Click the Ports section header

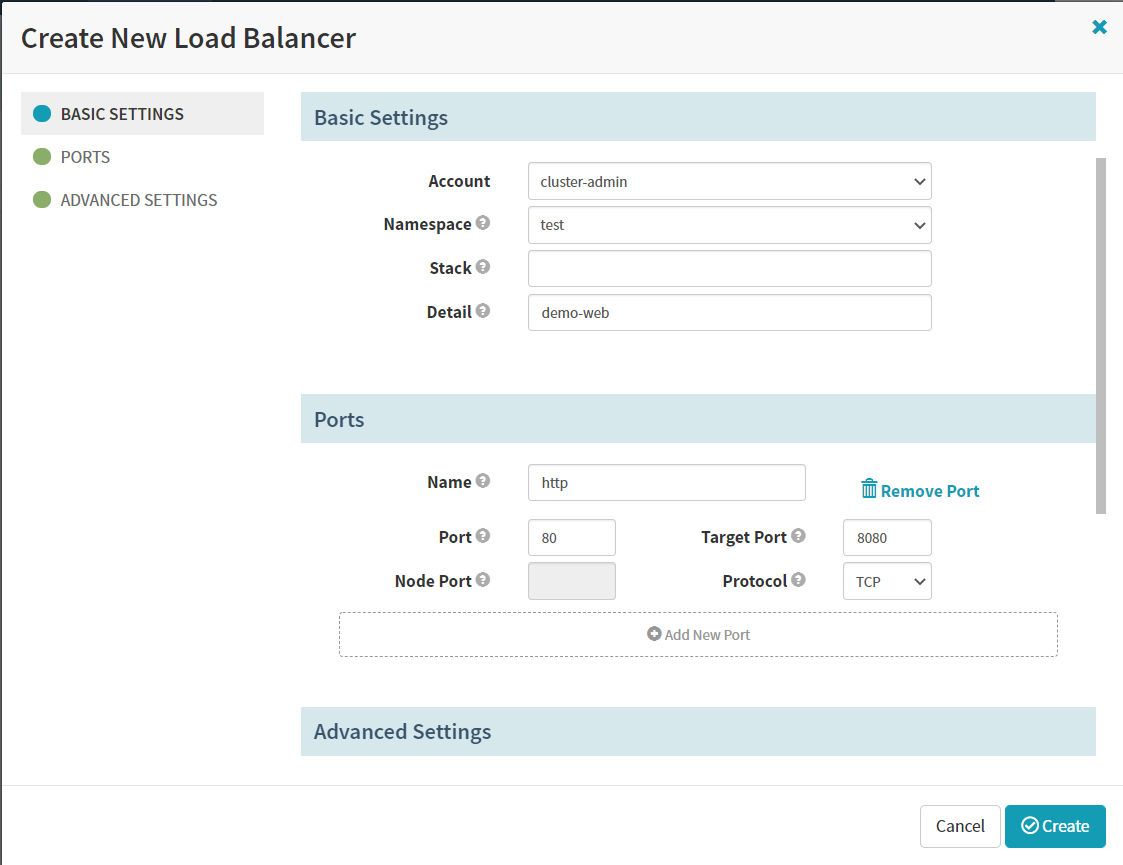pos(698,419)
